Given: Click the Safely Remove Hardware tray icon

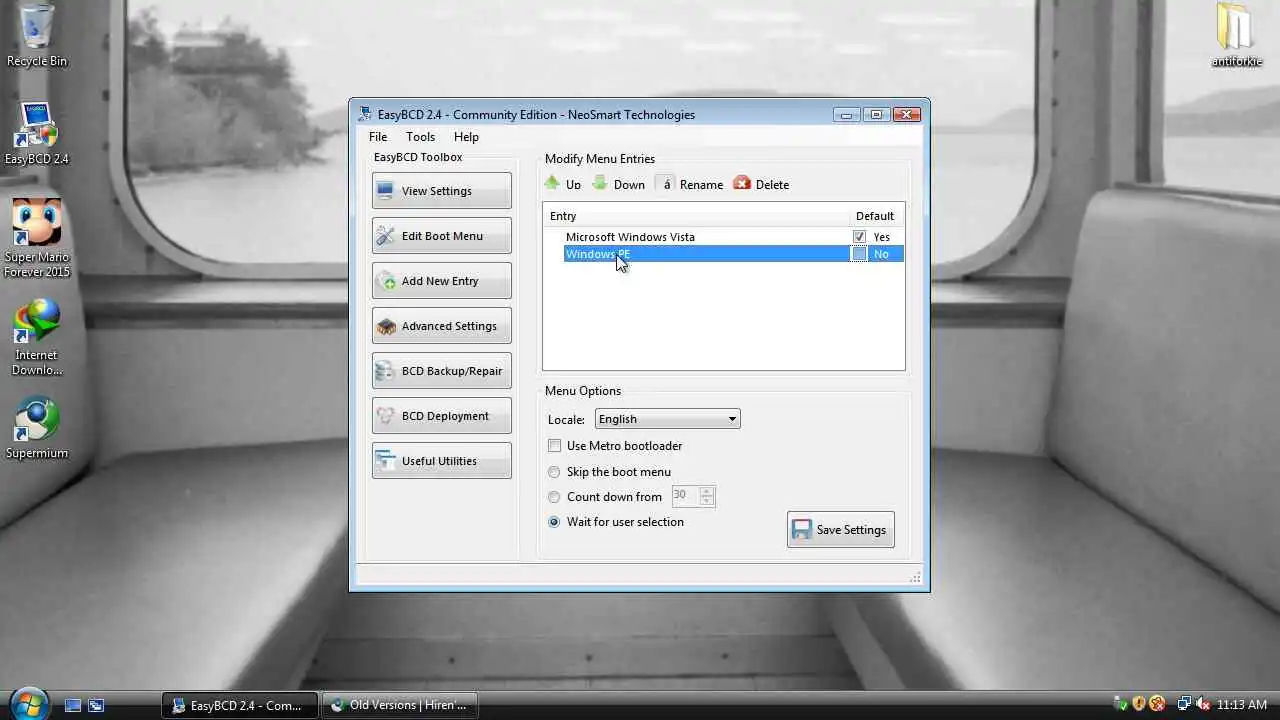Looking at the screenshot, I should [1121, 704].
